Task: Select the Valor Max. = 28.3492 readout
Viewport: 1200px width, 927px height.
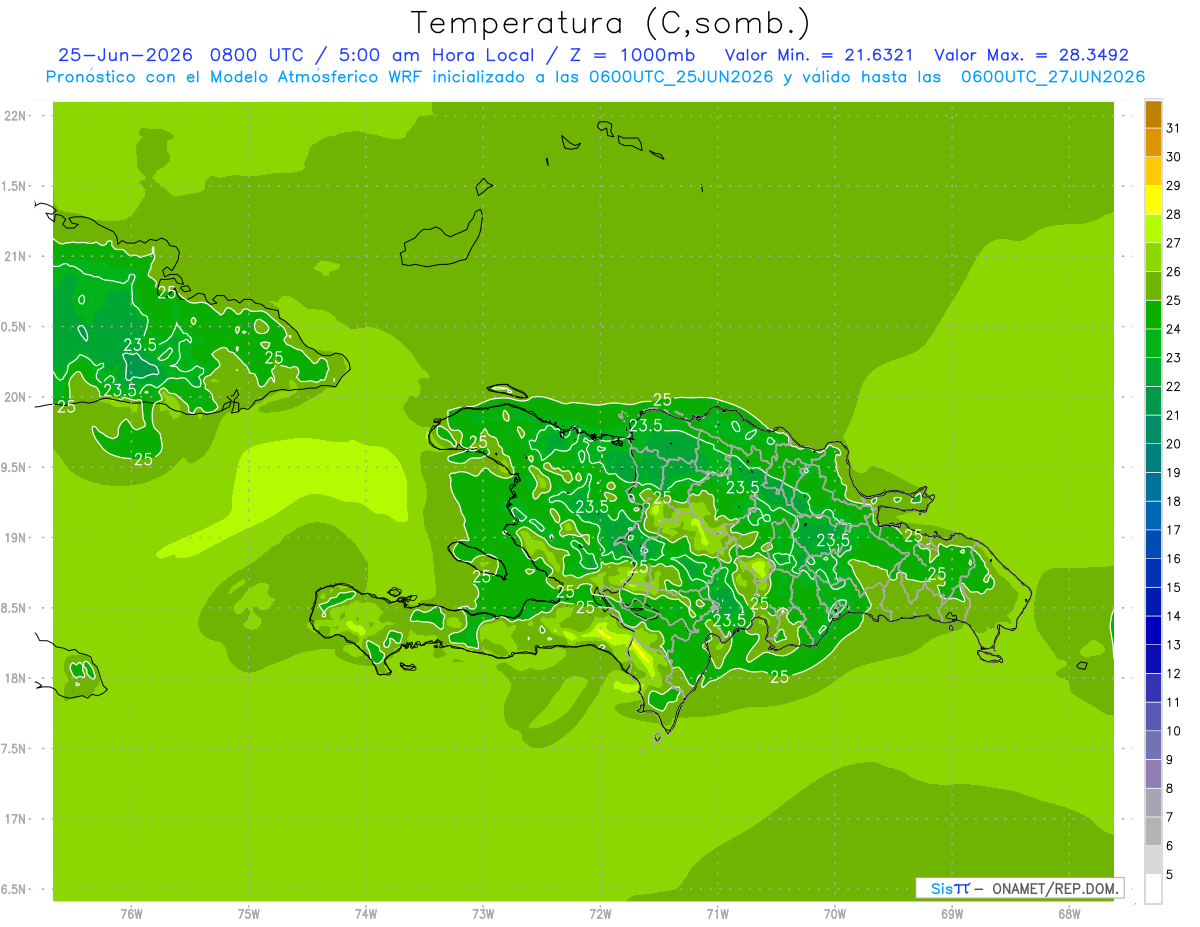Action: (x=1031, y=55)
